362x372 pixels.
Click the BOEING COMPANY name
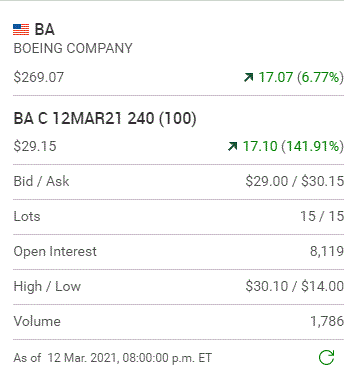73,49
